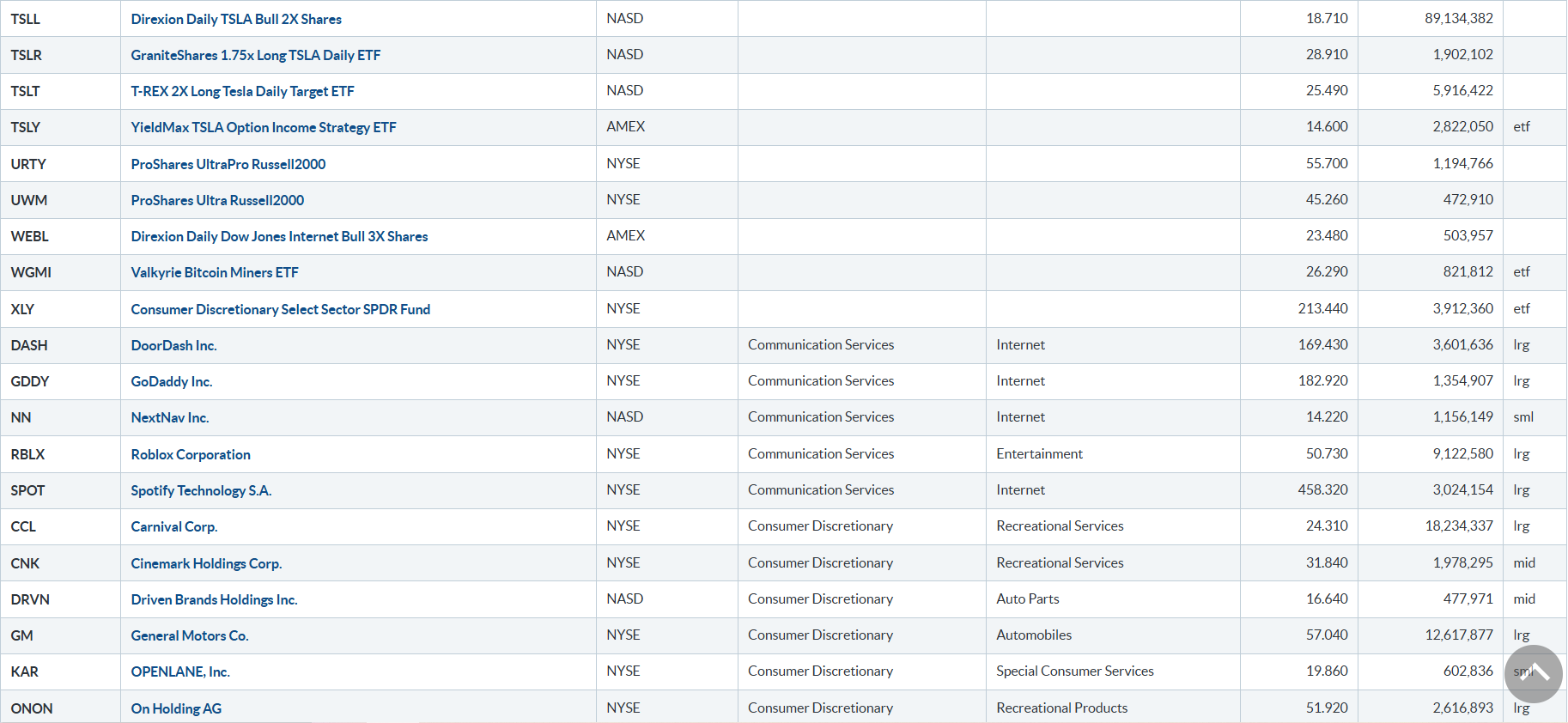Click Direxion Daily Dow Jones Internet Bull link
Image resolution: width=1568 pixels, height=723 pixels.
click(279, 236)
